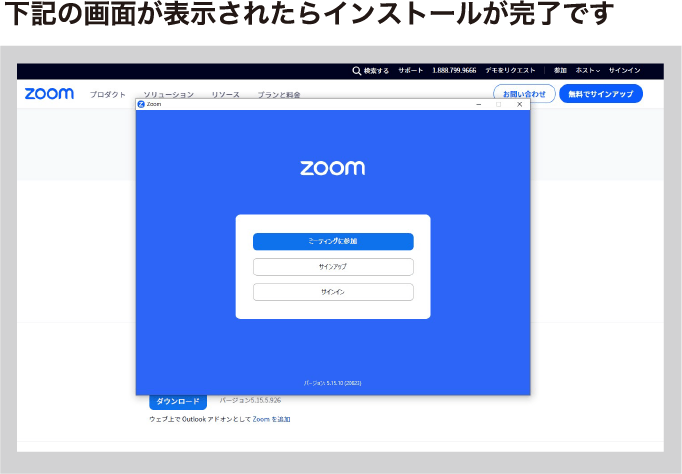Click the phone number 1.888.799.9666
Screen dimensions: 682x474
454,70
